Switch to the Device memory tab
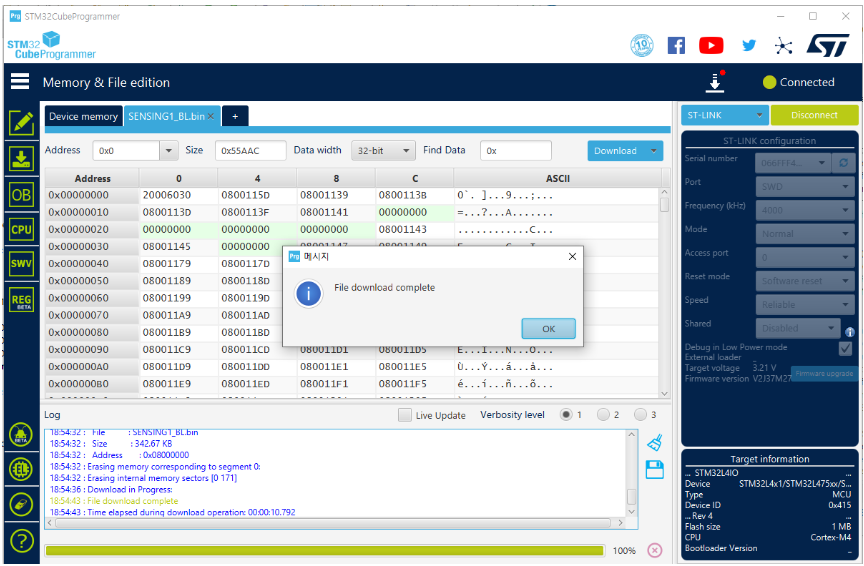The width and height of the screenshot is (864, 566). point(83,116)
